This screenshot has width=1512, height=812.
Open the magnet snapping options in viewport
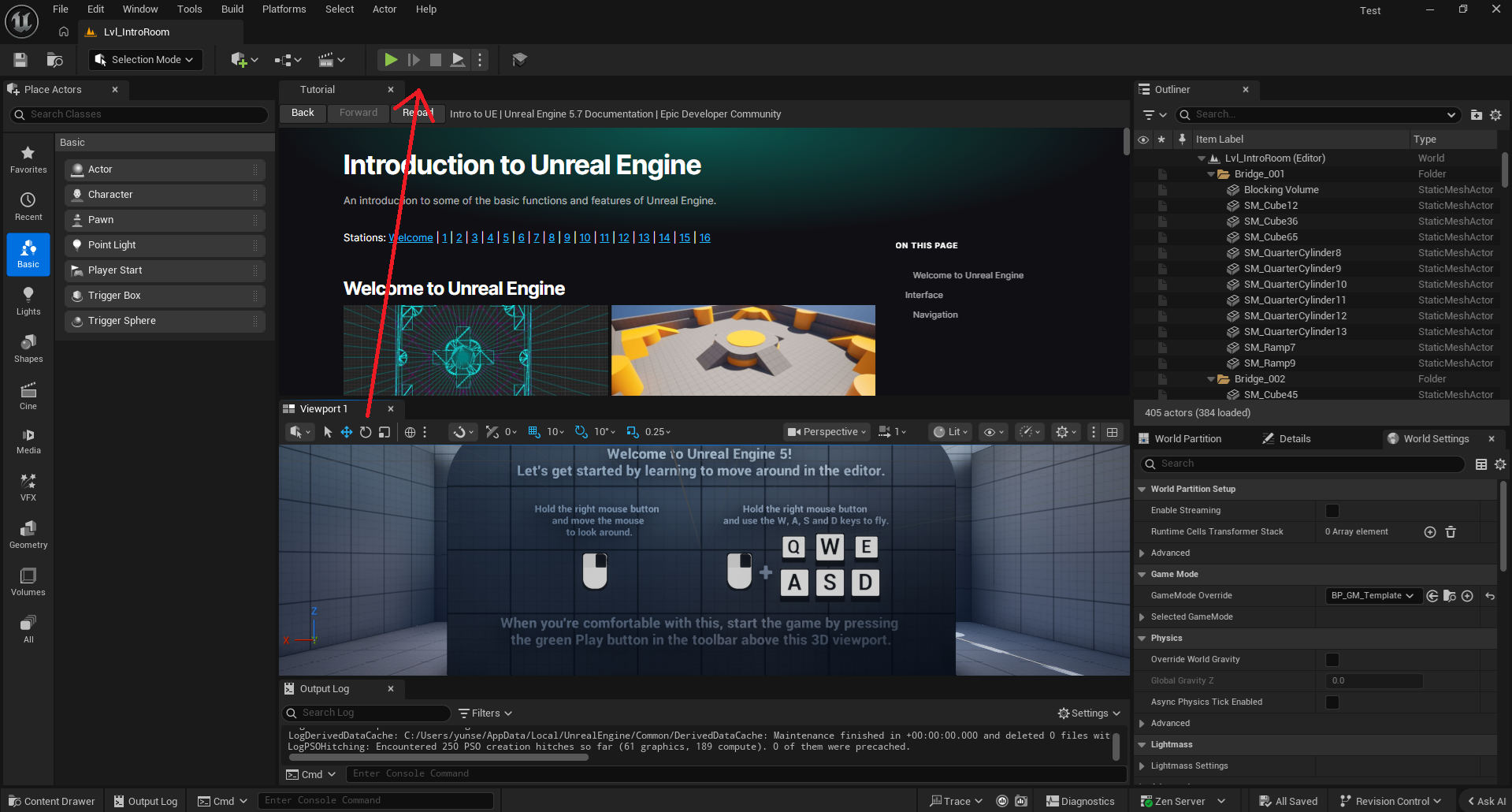tap(463, 432)
